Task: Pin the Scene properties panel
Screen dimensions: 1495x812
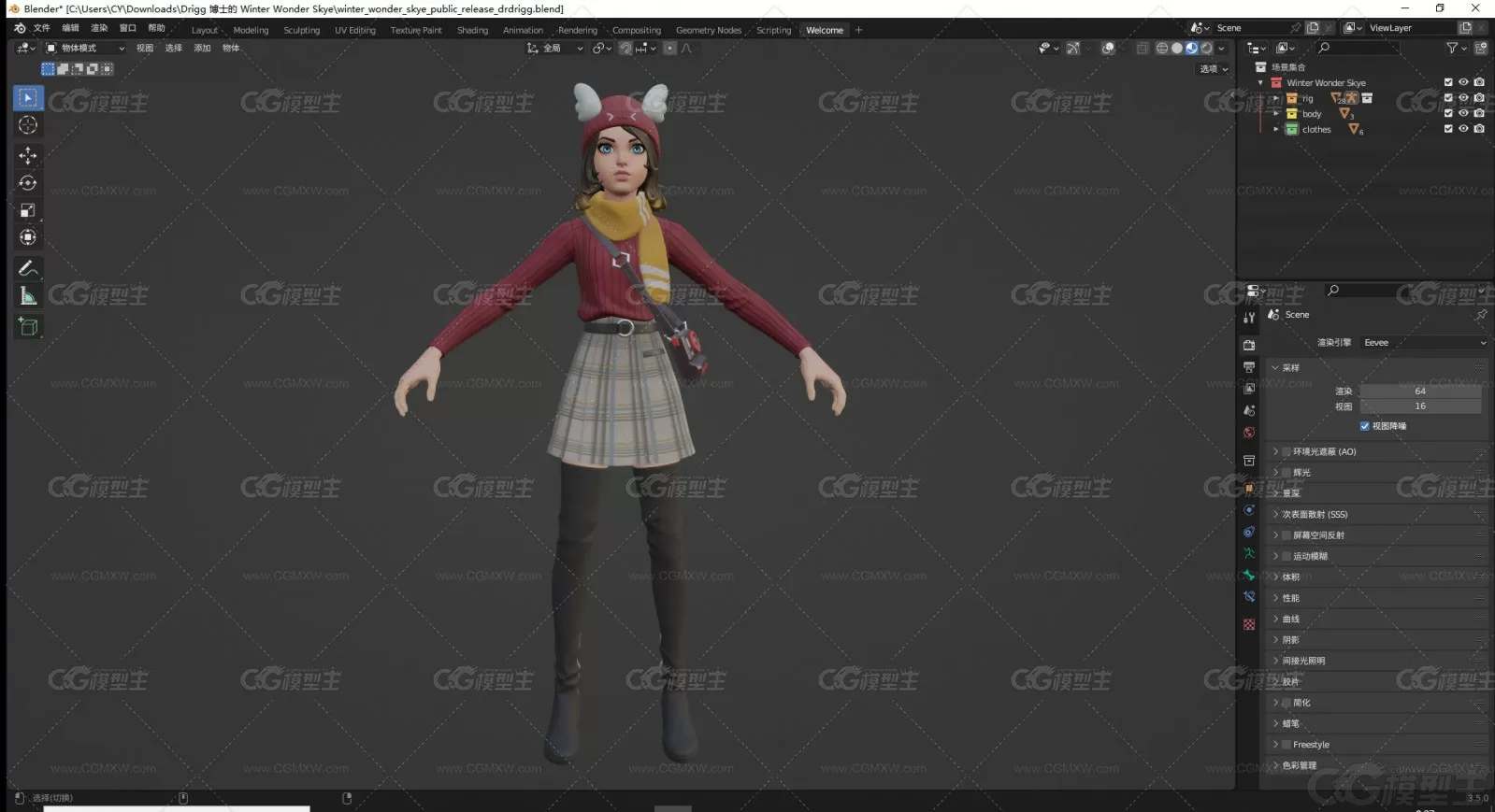Action: coord(1481,315)
